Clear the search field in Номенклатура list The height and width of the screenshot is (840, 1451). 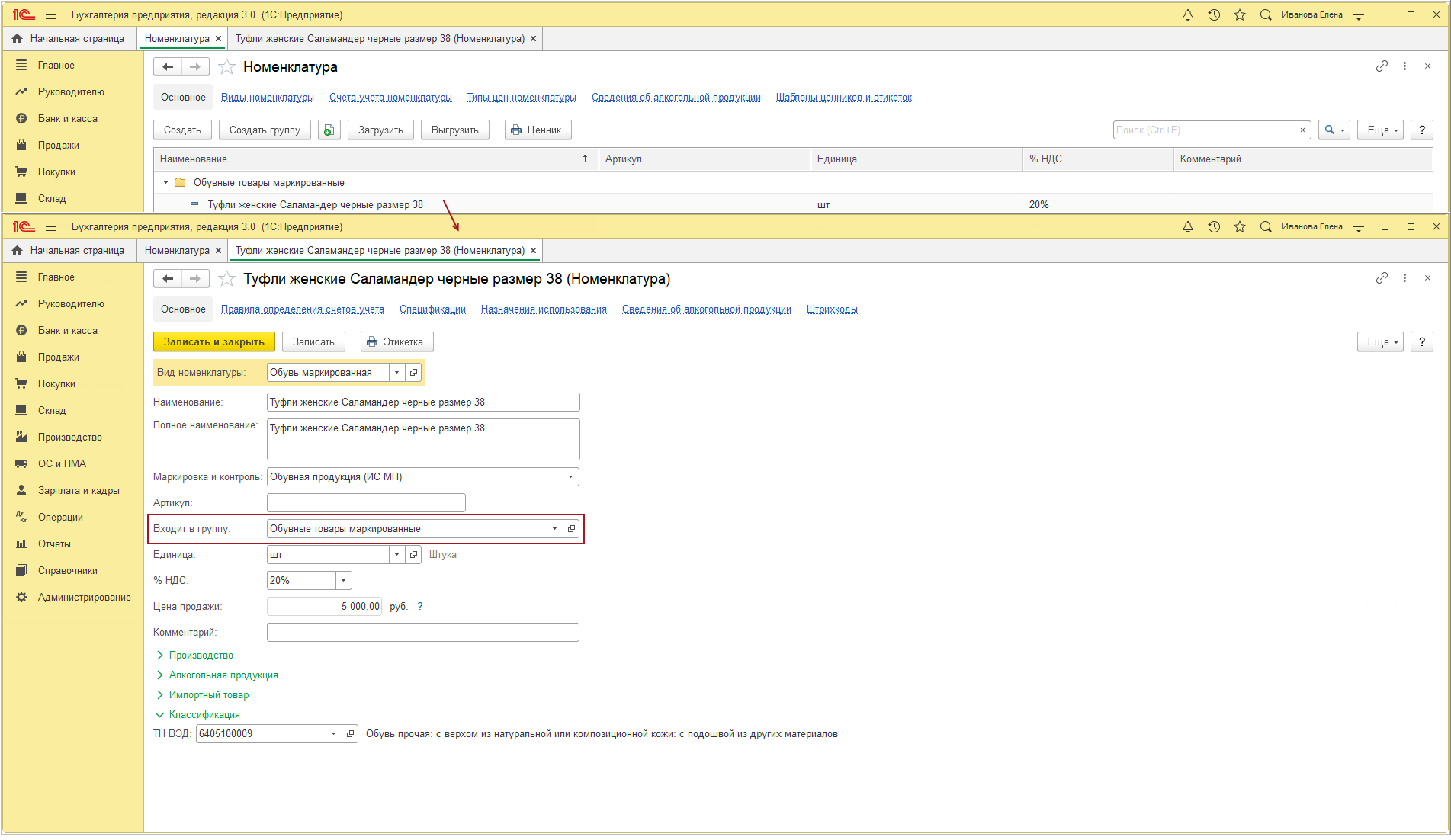coord(1302,130)
